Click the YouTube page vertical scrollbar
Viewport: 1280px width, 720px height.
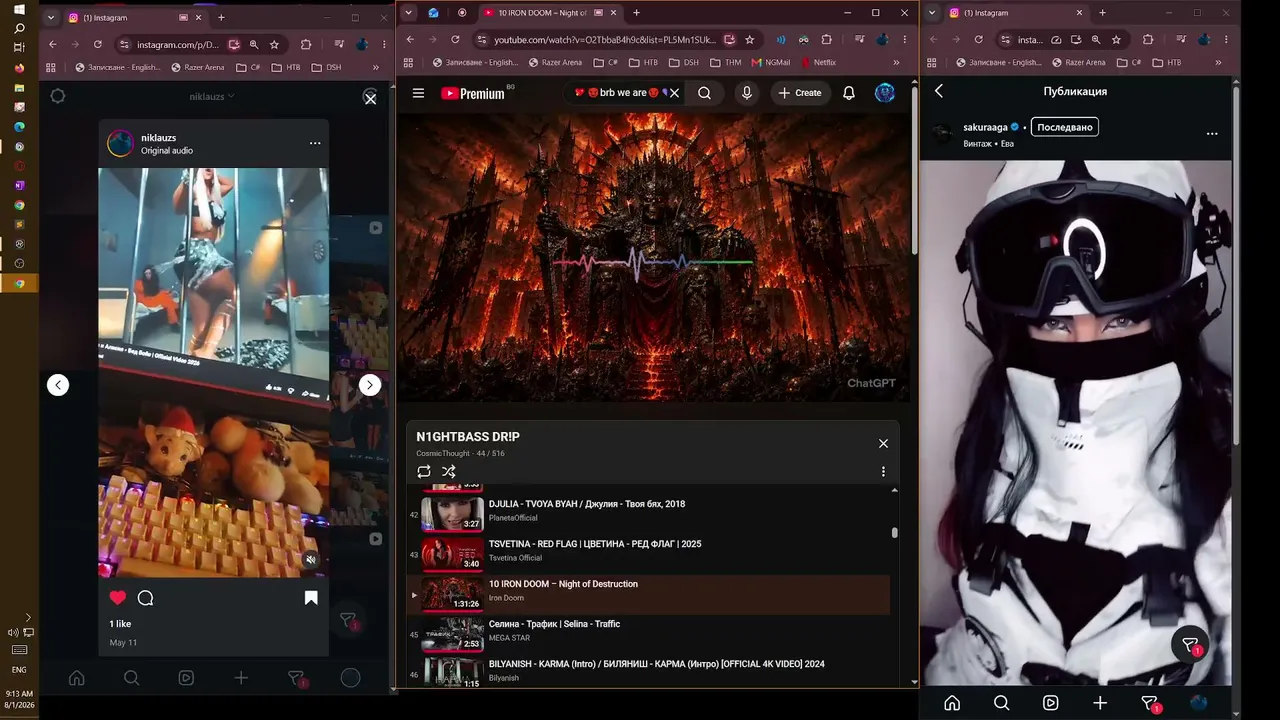click(914, 170)
